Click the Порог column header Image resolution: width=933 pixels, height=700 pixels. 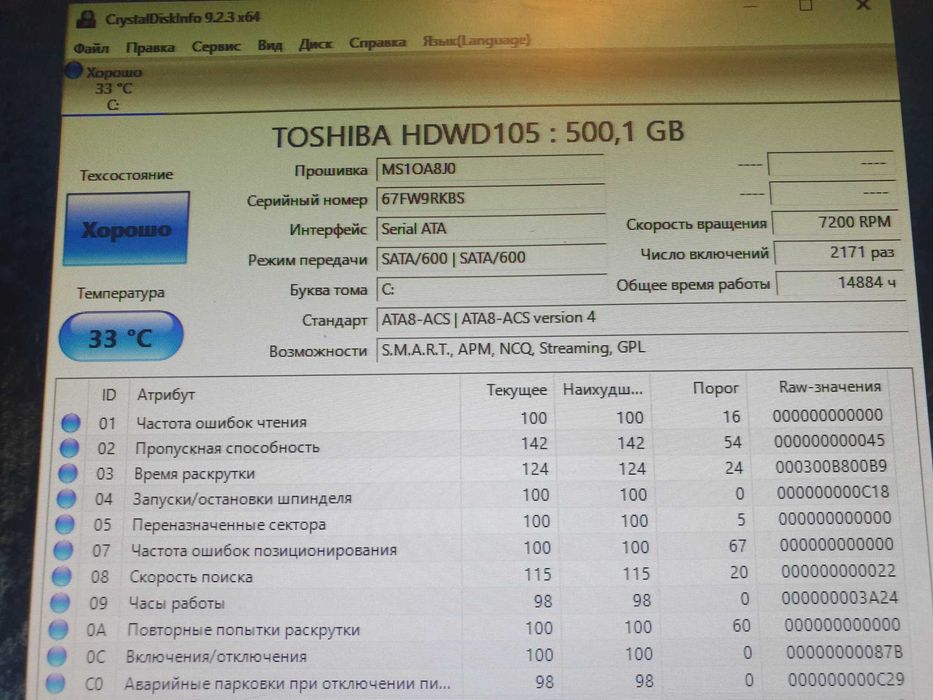pyautogui.click(x=715, y=389)
